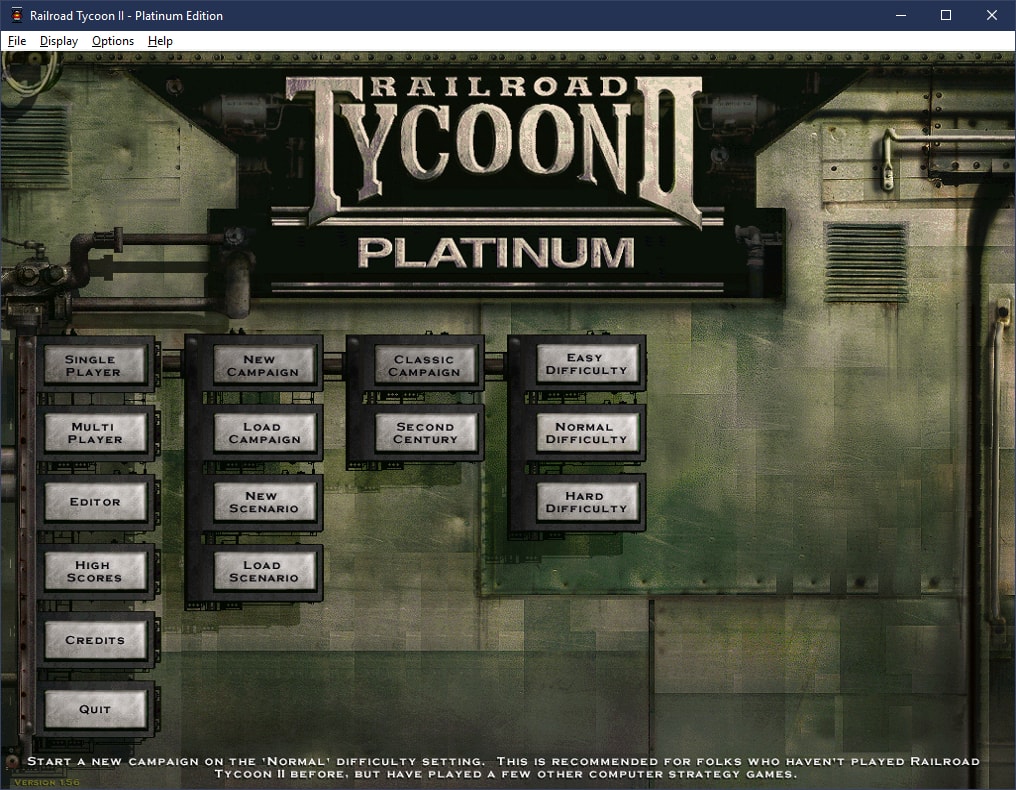Launch the Editor
This screenshot has height=790, width=1016.
coord(95,502)
